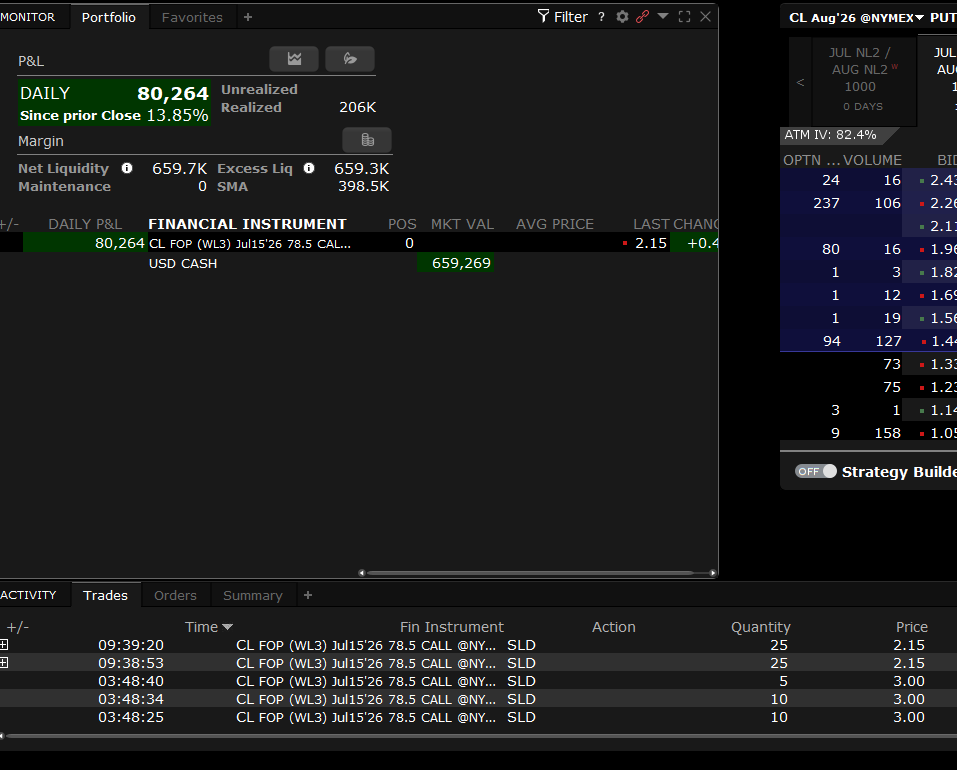Screen dimensions: 957x770
Task: Expand the 09:39:20 trade row
Action: tap(4, 645)
